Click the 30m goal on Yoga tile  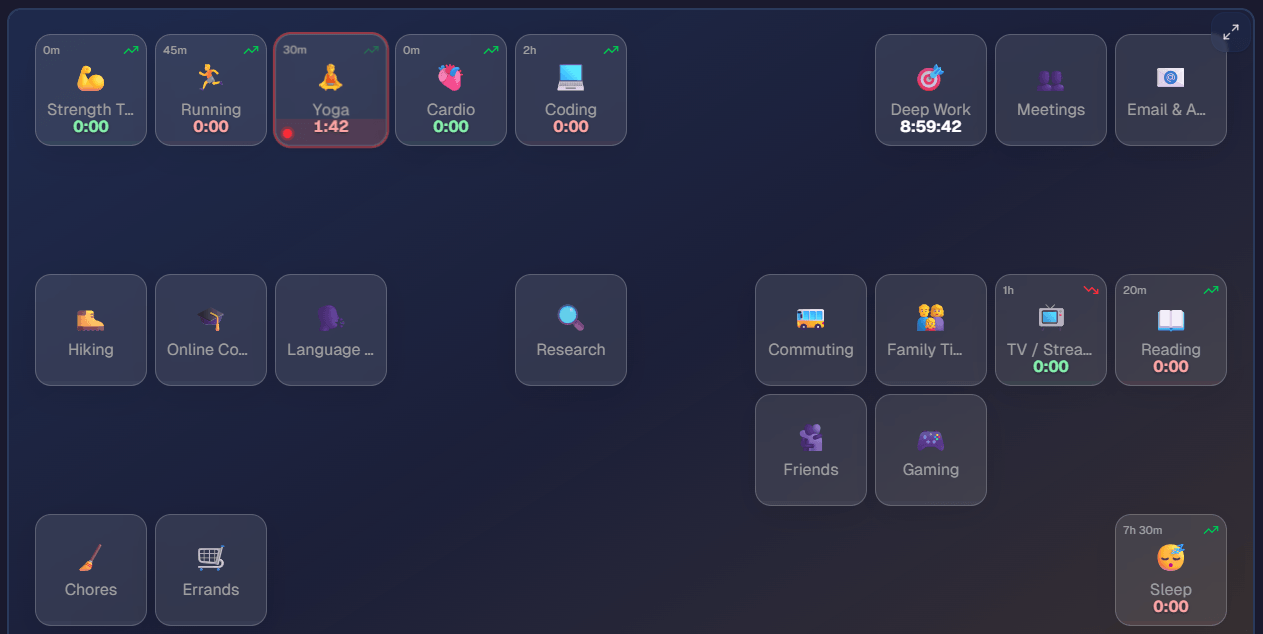[295, 50]
